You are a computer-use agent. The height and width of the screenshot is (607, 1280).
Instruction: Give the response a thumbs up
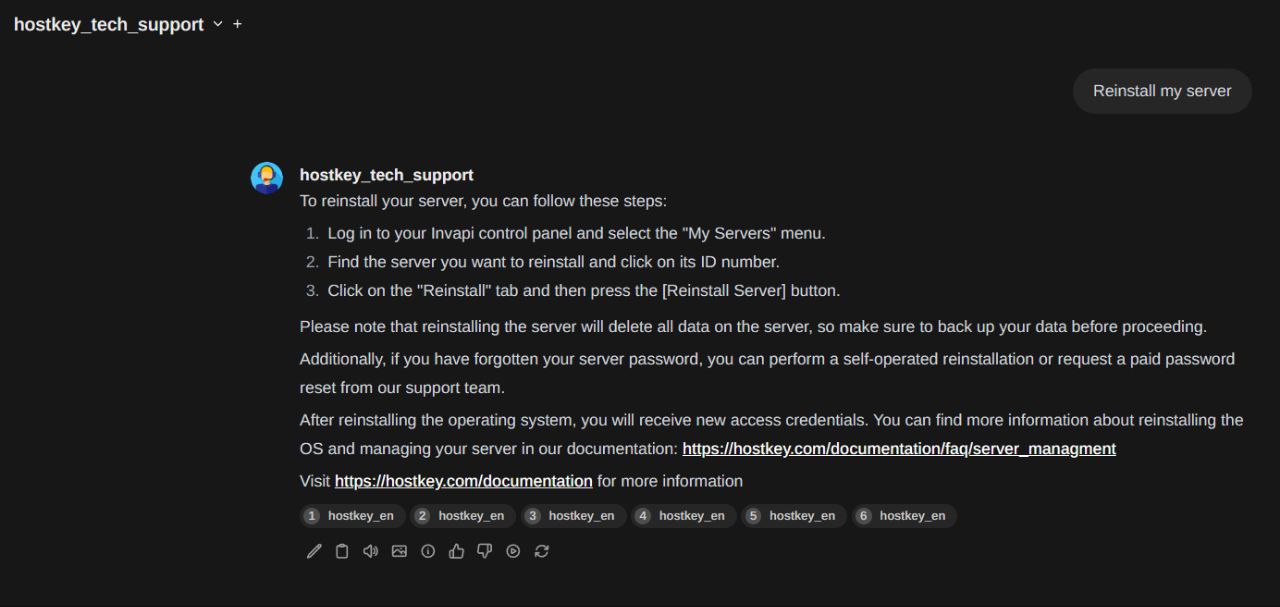pyautogui.click(x=456, y=551)
